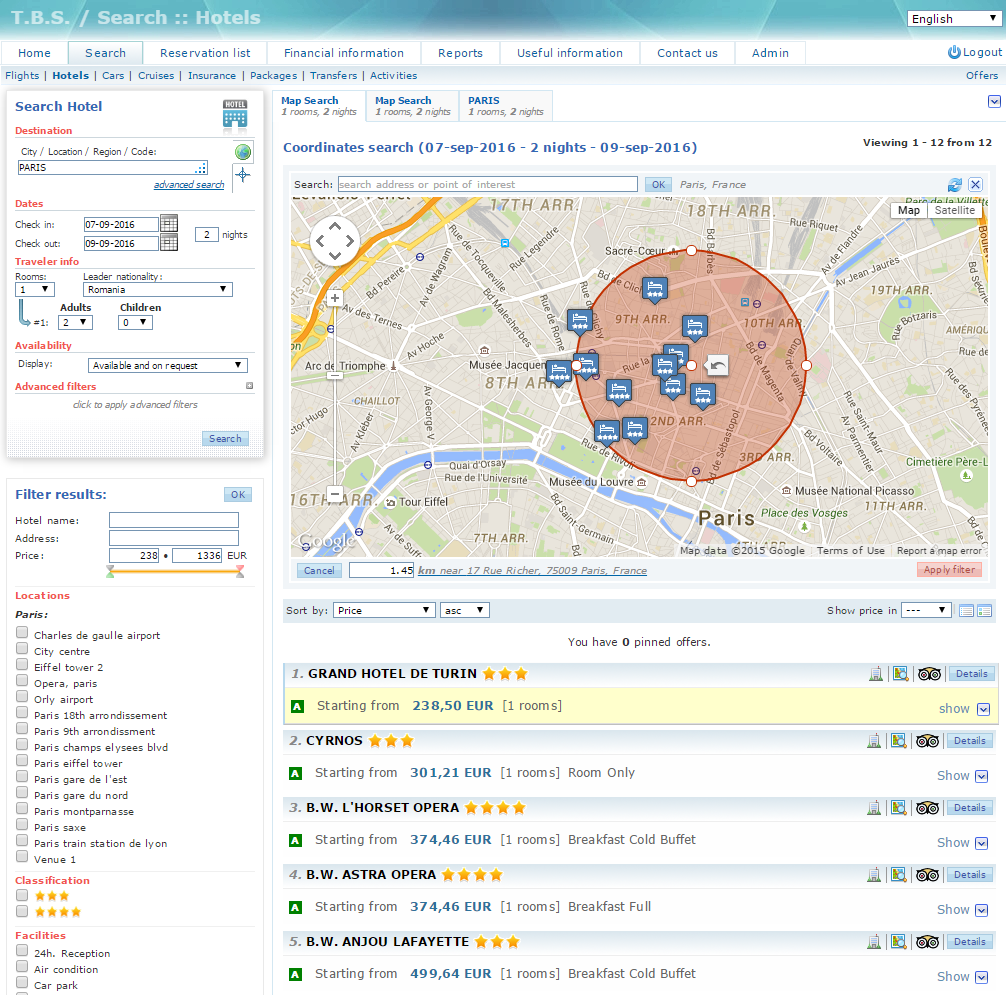Close the map search panel

click(x=975, y=185)
